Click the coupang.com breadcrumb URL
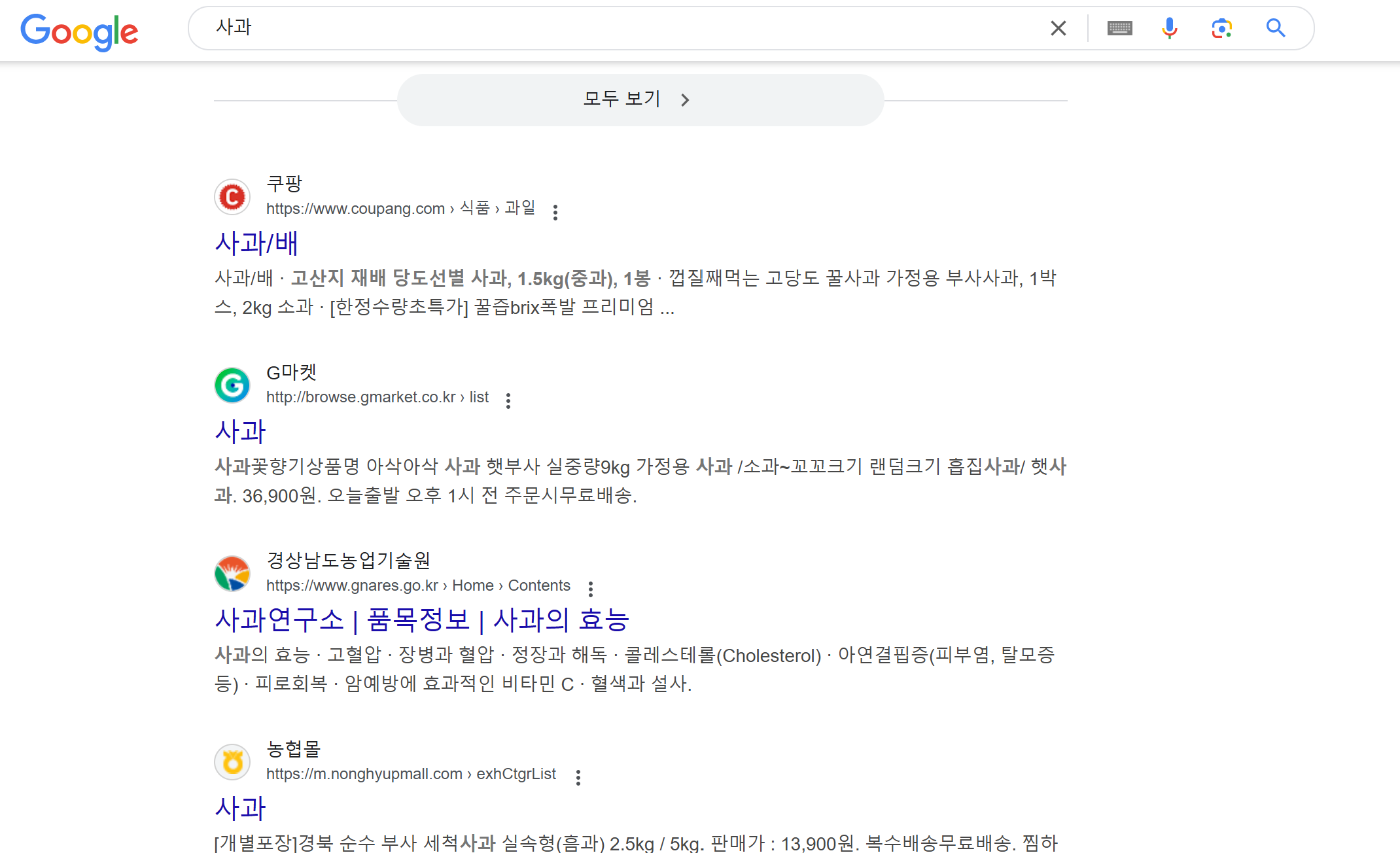 coord(400,208)
